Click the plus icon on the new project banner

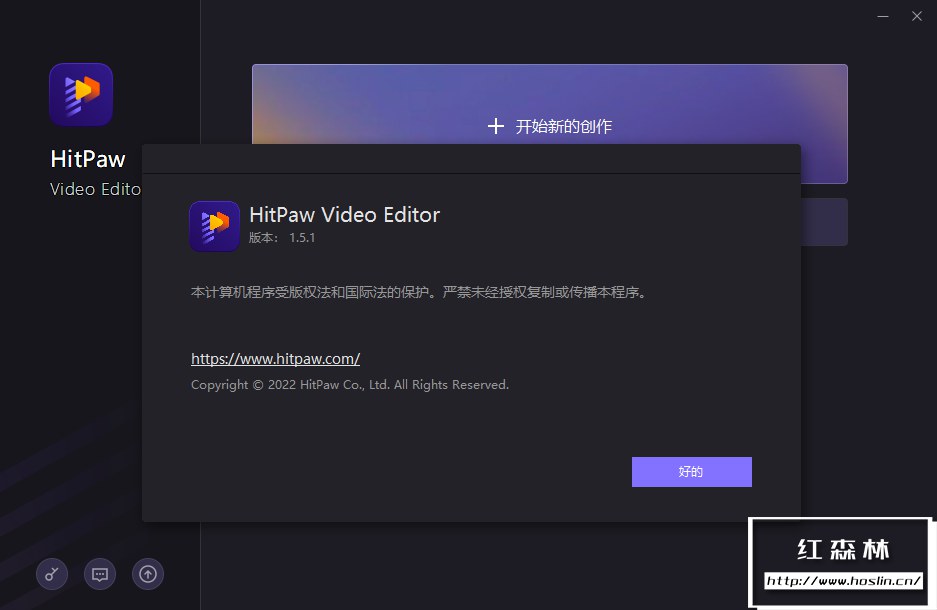495,126
